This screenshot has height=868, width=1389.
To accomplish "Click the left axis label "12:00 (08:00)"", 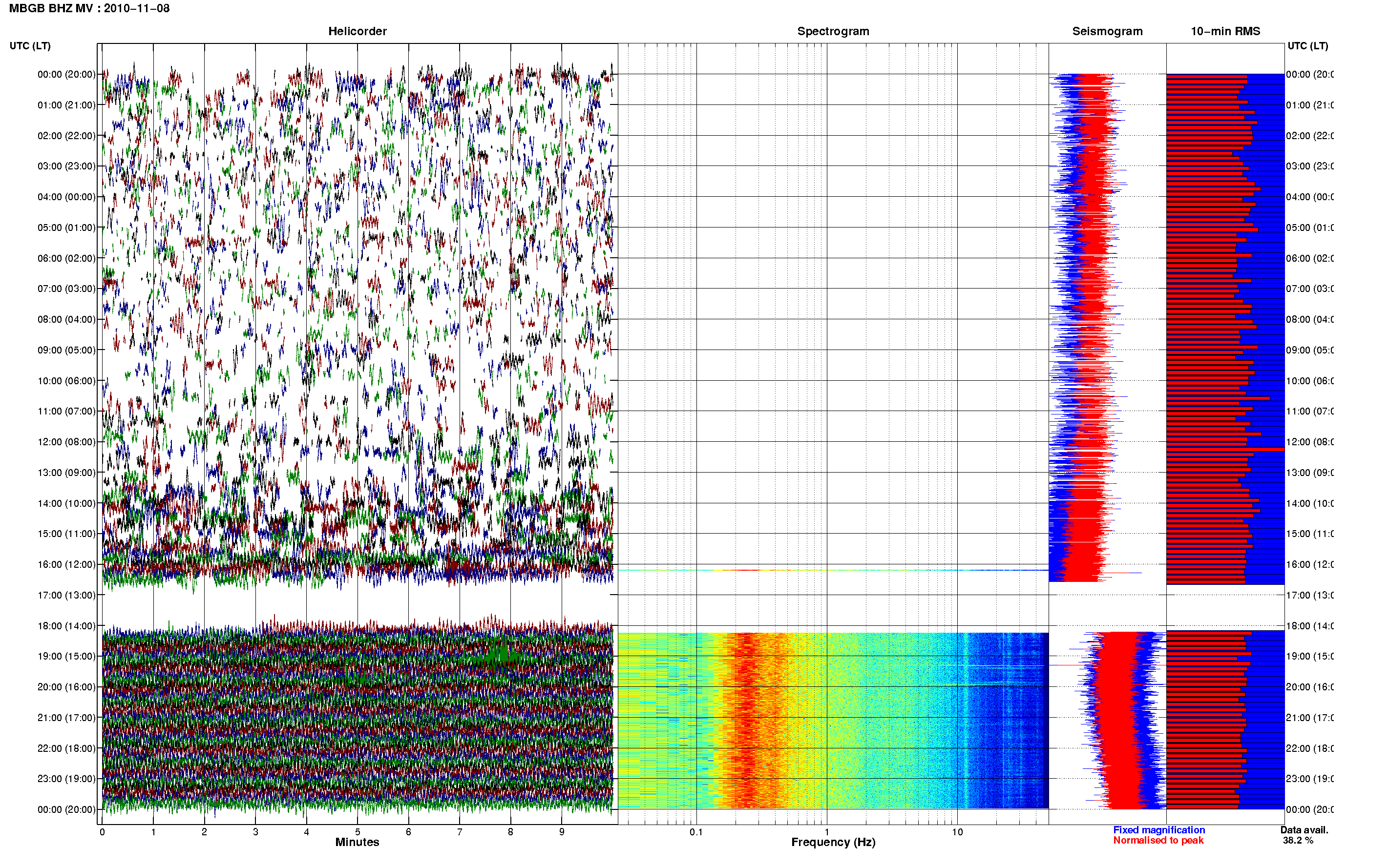I will click(66, 441).
